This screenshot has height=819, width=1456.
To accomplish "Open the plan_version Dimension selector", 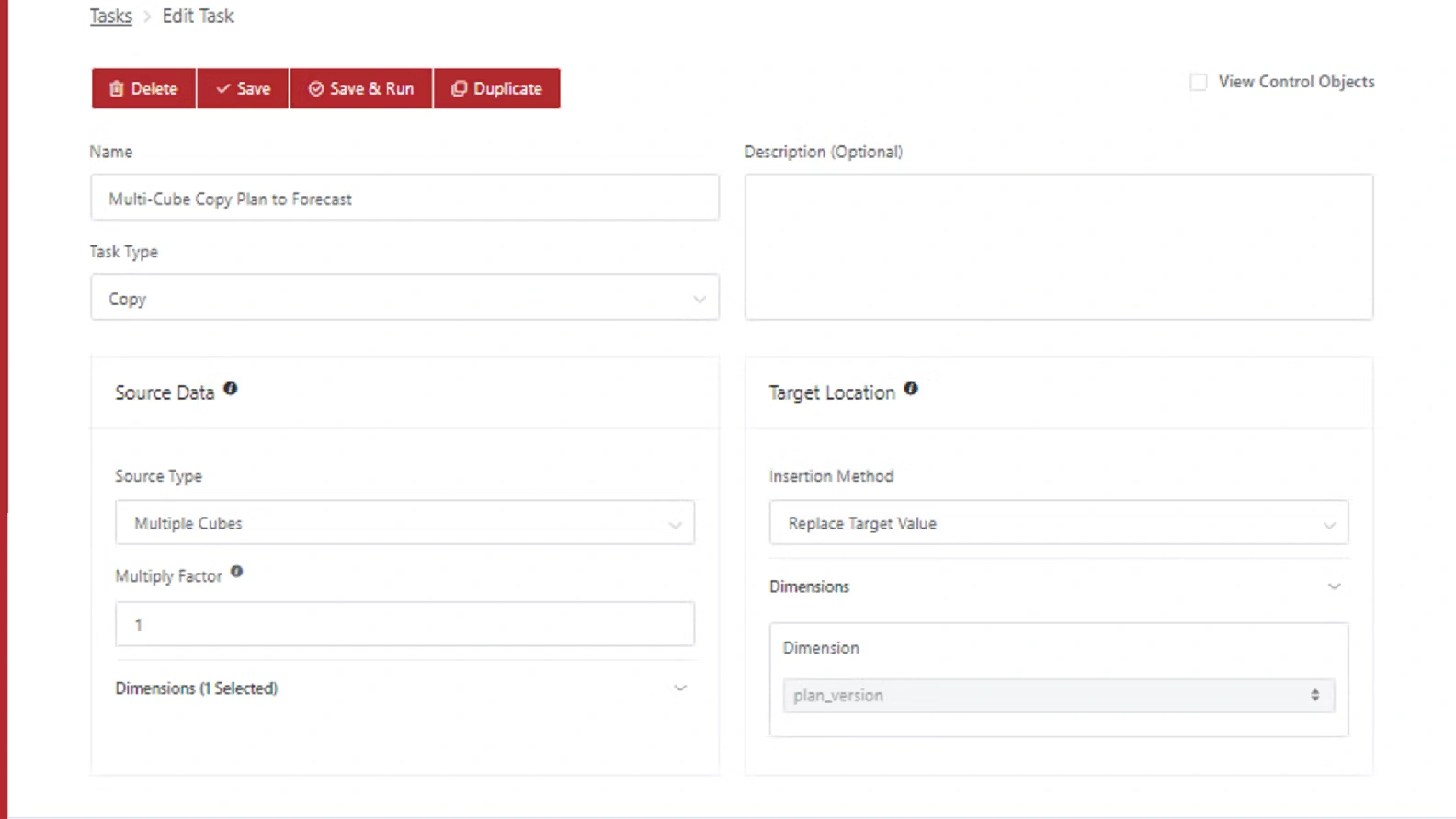I will [1059, 696].
